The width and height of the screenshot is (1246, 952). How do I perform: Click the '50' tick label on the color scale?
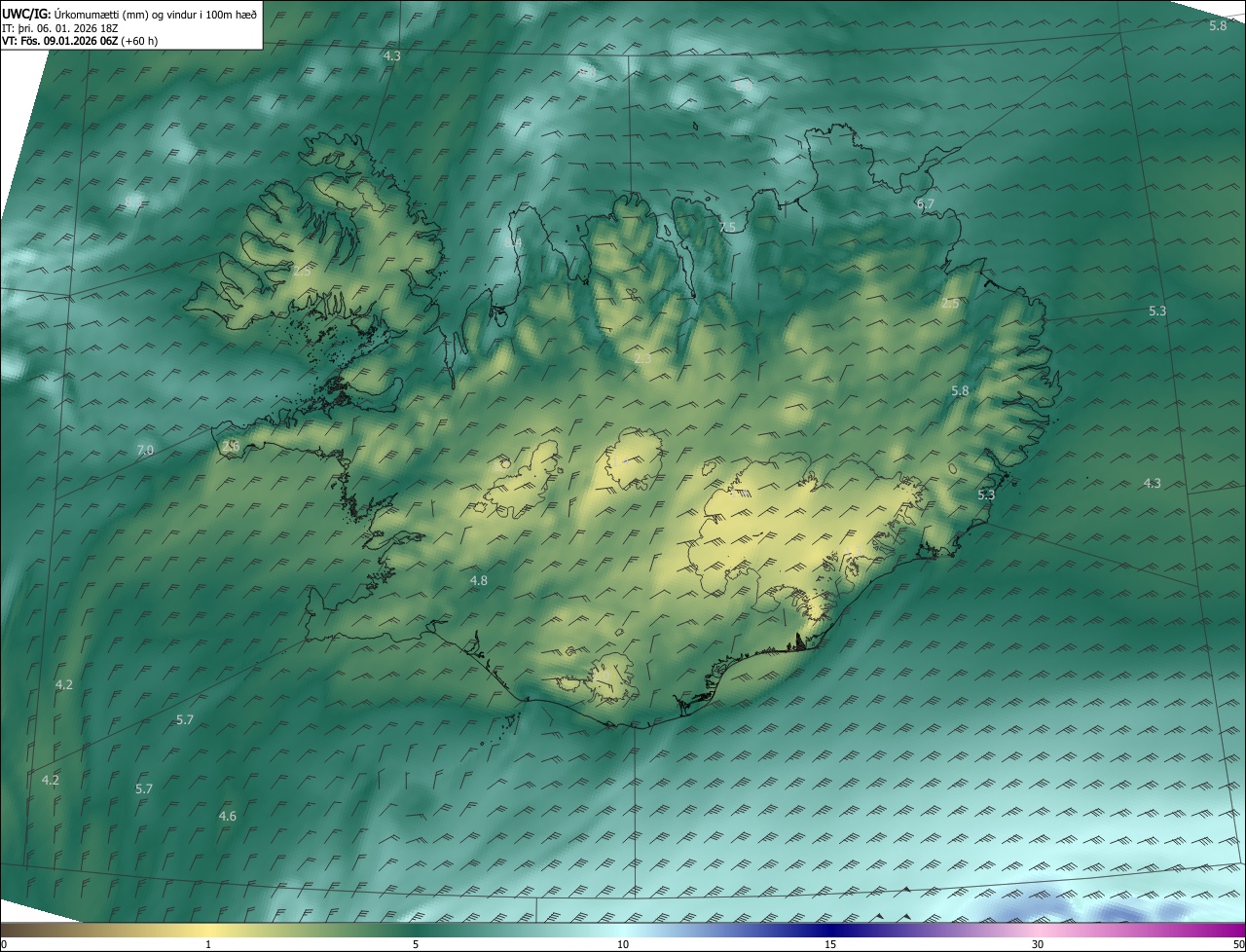[x=1238, y=945]
